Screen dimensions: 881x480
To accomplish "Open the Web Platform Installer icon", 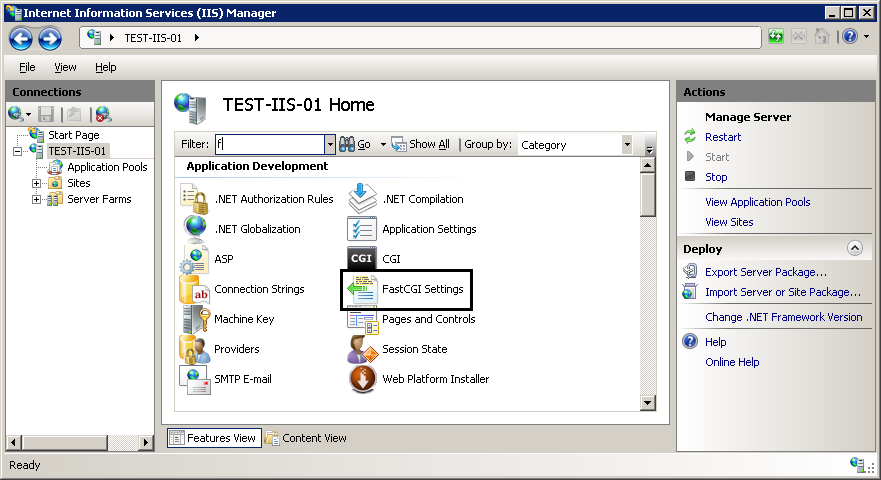I will click(x=362, y=379).
